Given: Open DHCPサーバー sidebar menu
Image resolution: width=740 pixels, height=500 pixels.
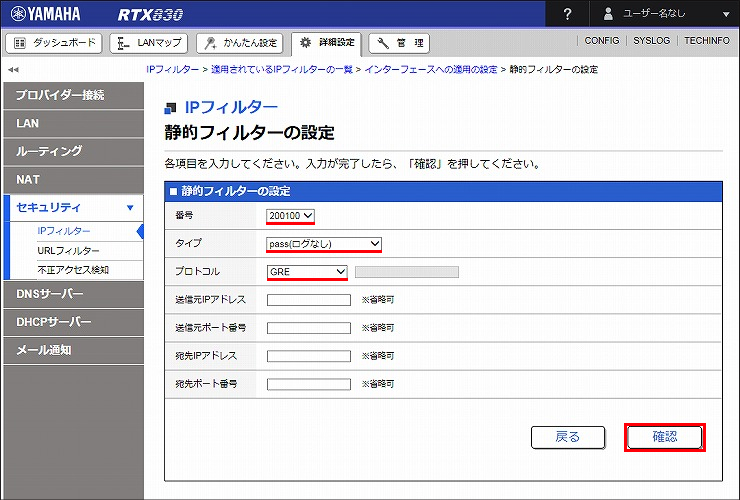Looking at the screenshot, I should (x=74, y=322).
